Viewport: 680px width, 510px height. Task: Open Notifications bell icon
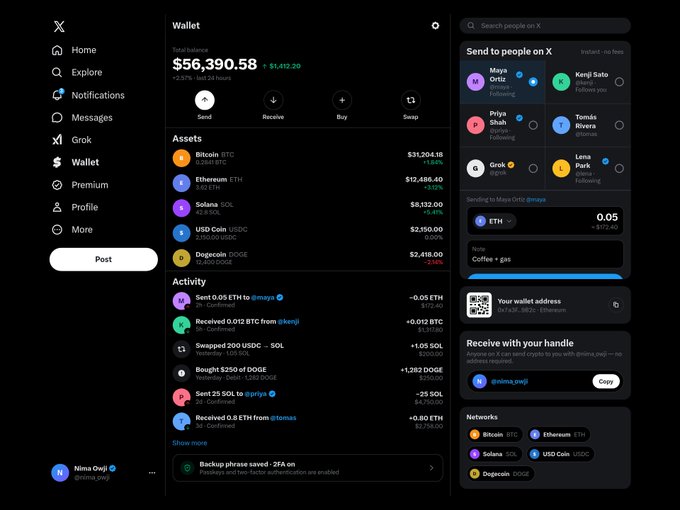coord(57,95)
